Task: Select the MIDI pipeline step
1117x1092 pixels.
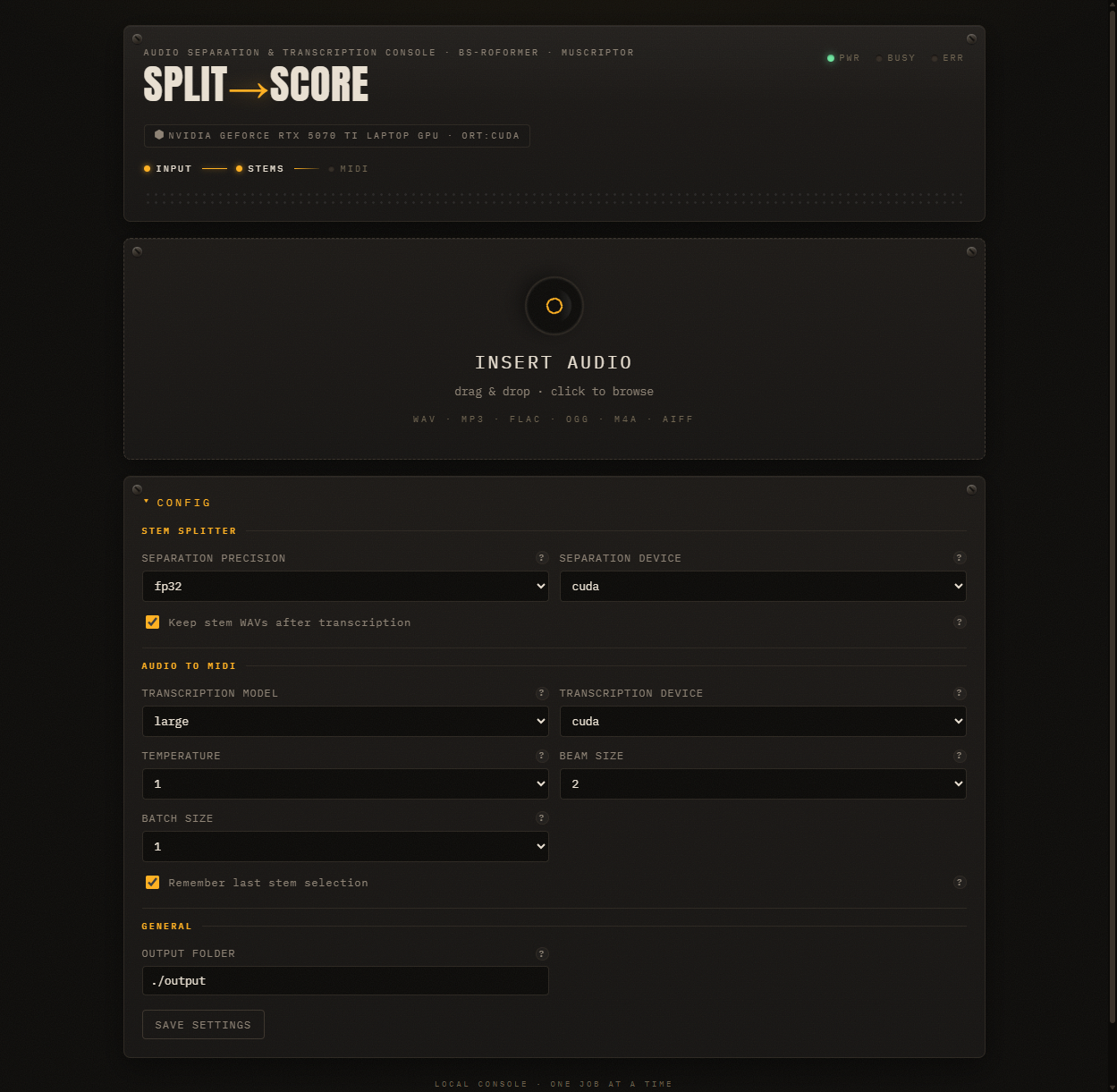Action: tap(349, 169)
